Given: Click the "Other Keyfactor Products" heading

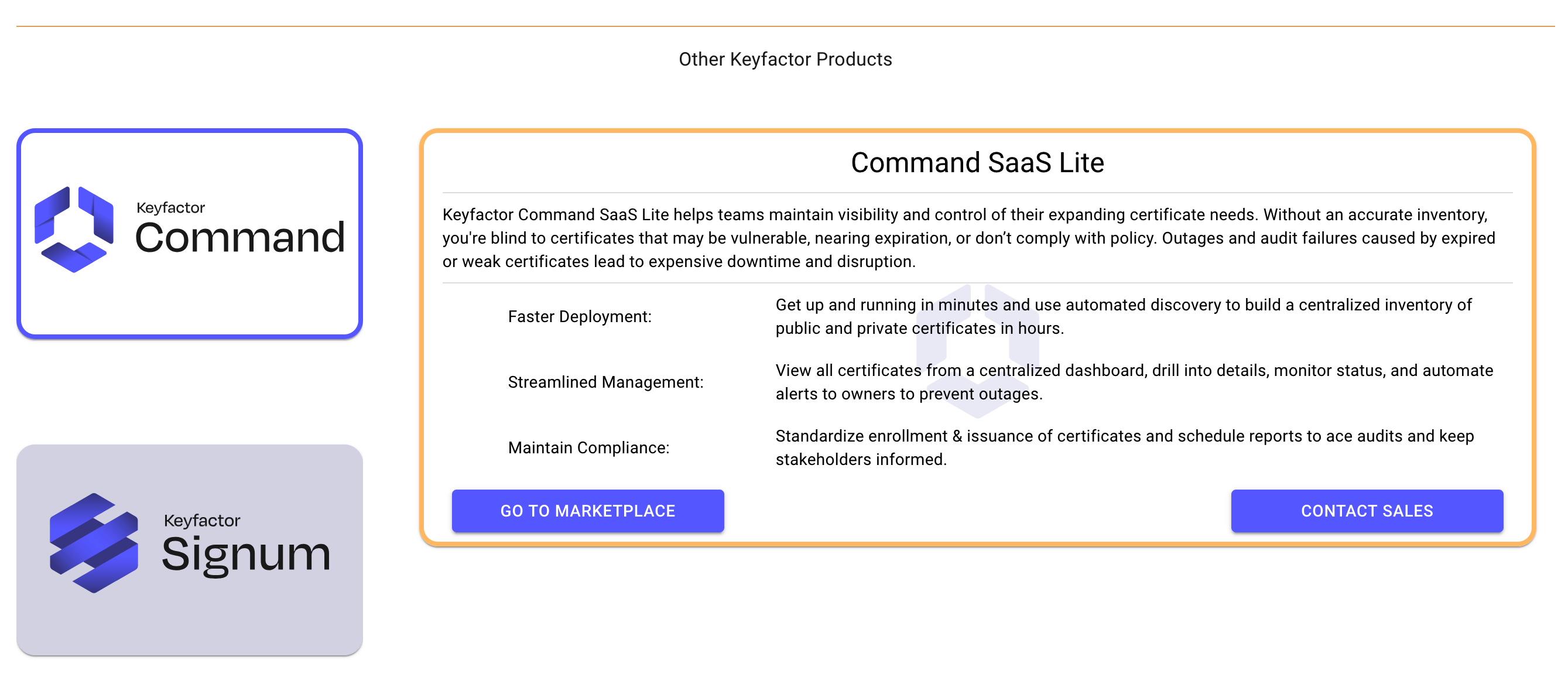Looking at the screenshot, I should (x=785, y=59).
